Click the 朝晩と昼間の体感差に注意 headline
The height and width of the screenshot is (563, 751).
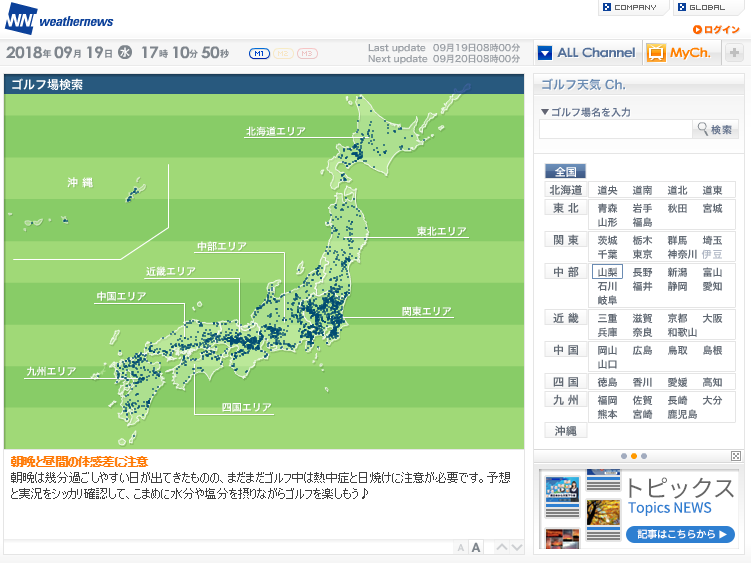pyautogui.click(x=79, y=462)
